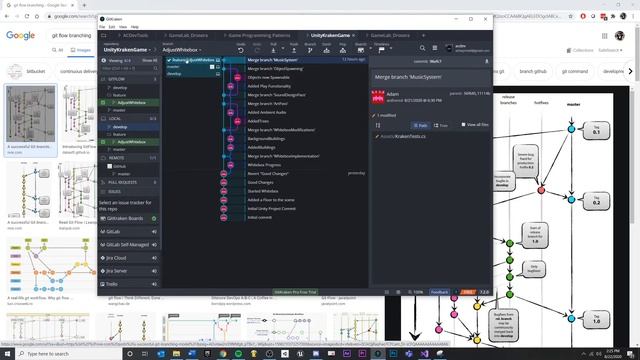Viewport: 640px width, 360px height.
Task: Click the GitHub remote entry
Action: click(119, 167)
